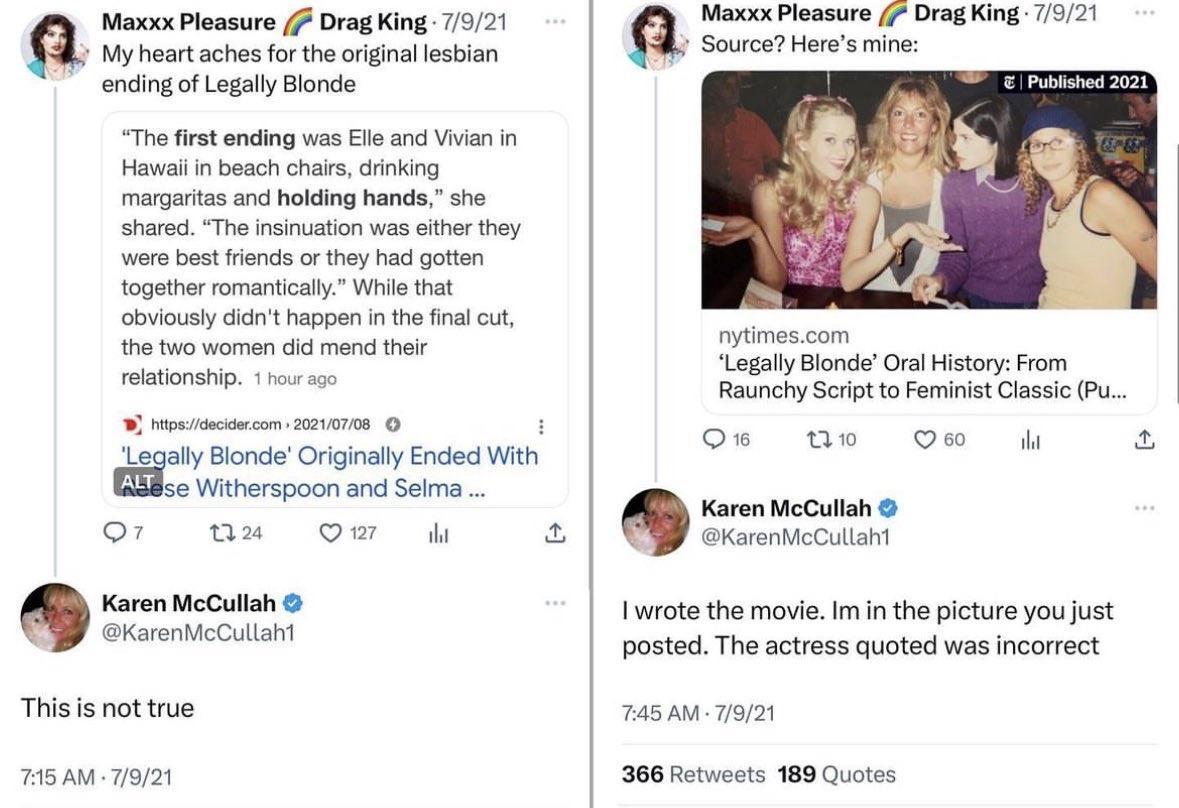This screenshot has width=1179, height=808.
Task: Open more options on right Maxxx Pleasure tweet
Action: pos(1145,14)
